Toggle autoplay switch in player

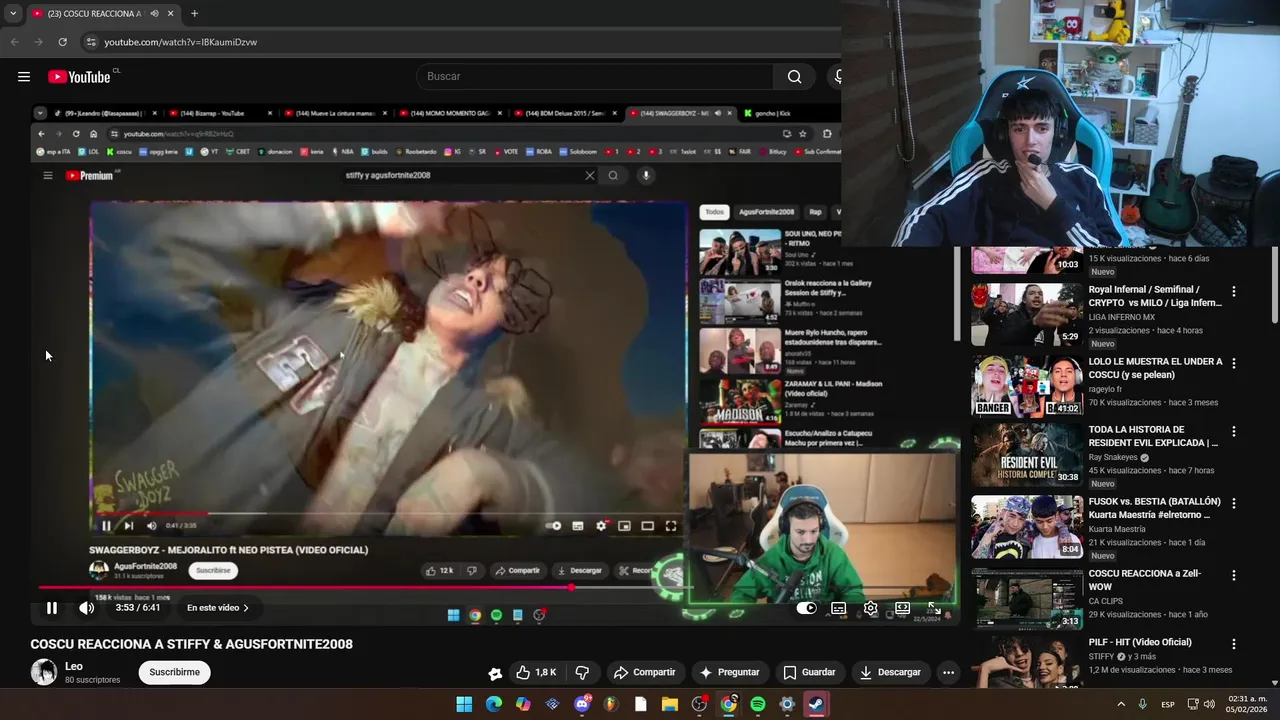click(x=806, y=608)
